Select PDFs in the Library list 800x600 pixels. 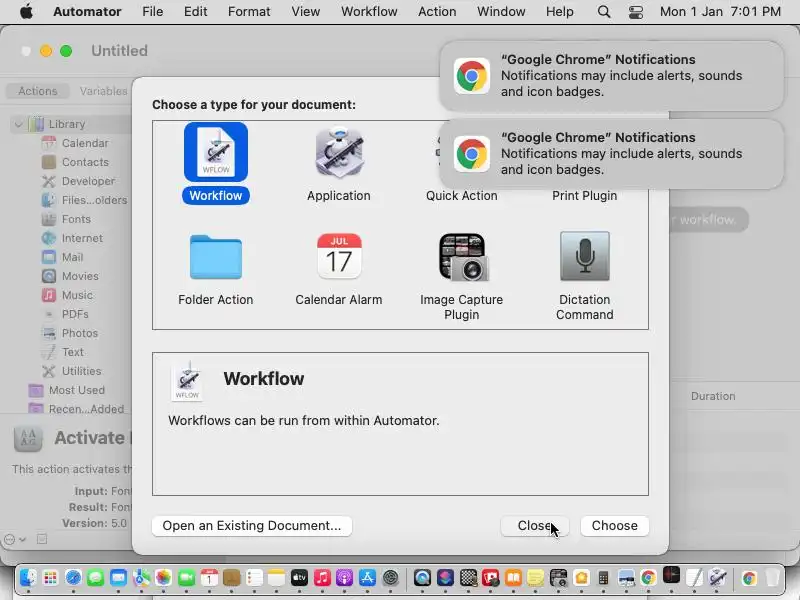pos(75,314)
